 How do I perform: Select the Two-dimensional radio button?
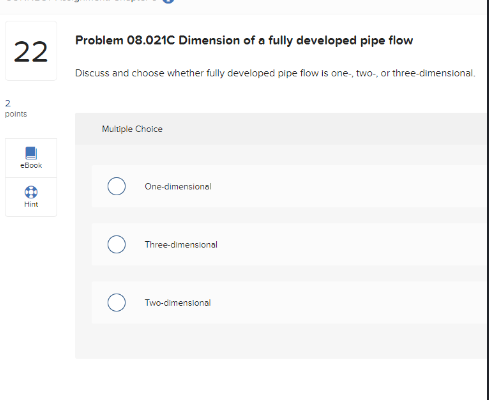click(x=117, y=302)
